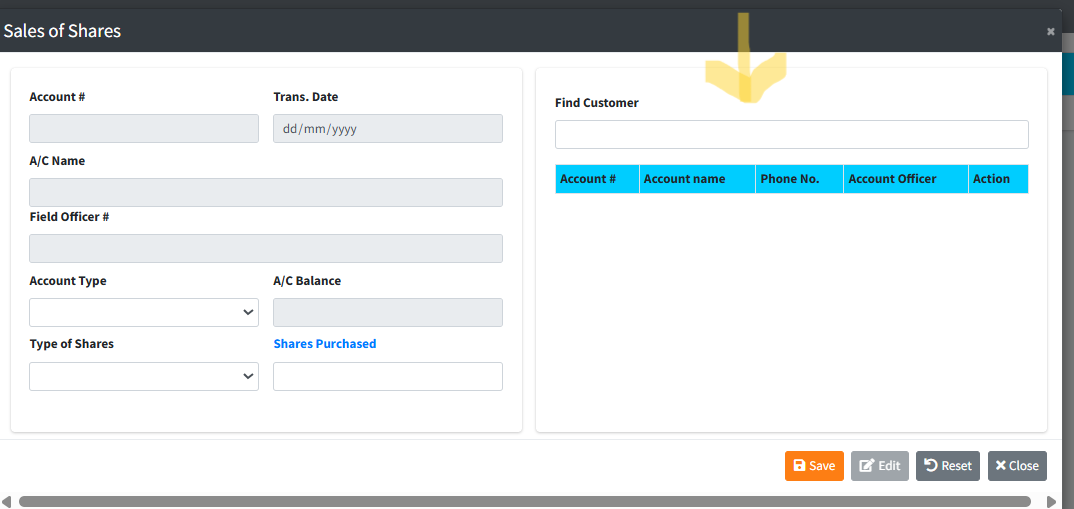Image resolution: width=1074 pixels, height=509 pixels.
Task: Click the Field Officer # field
Action: [266, 249]
